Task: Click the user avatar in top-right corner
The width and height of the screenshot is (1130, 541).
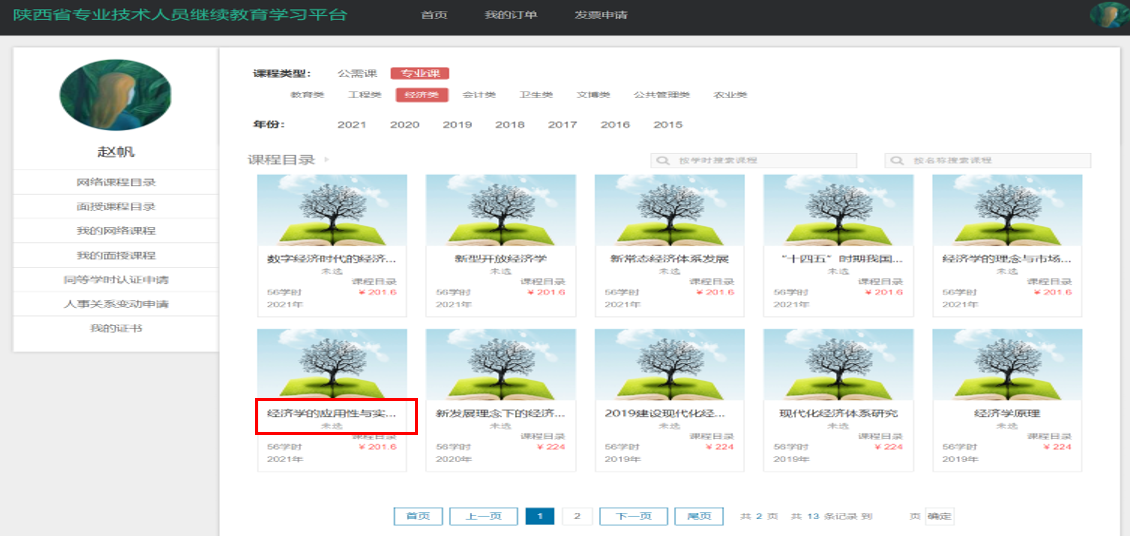Action: pyautogui.click(x=1108, y=15)
